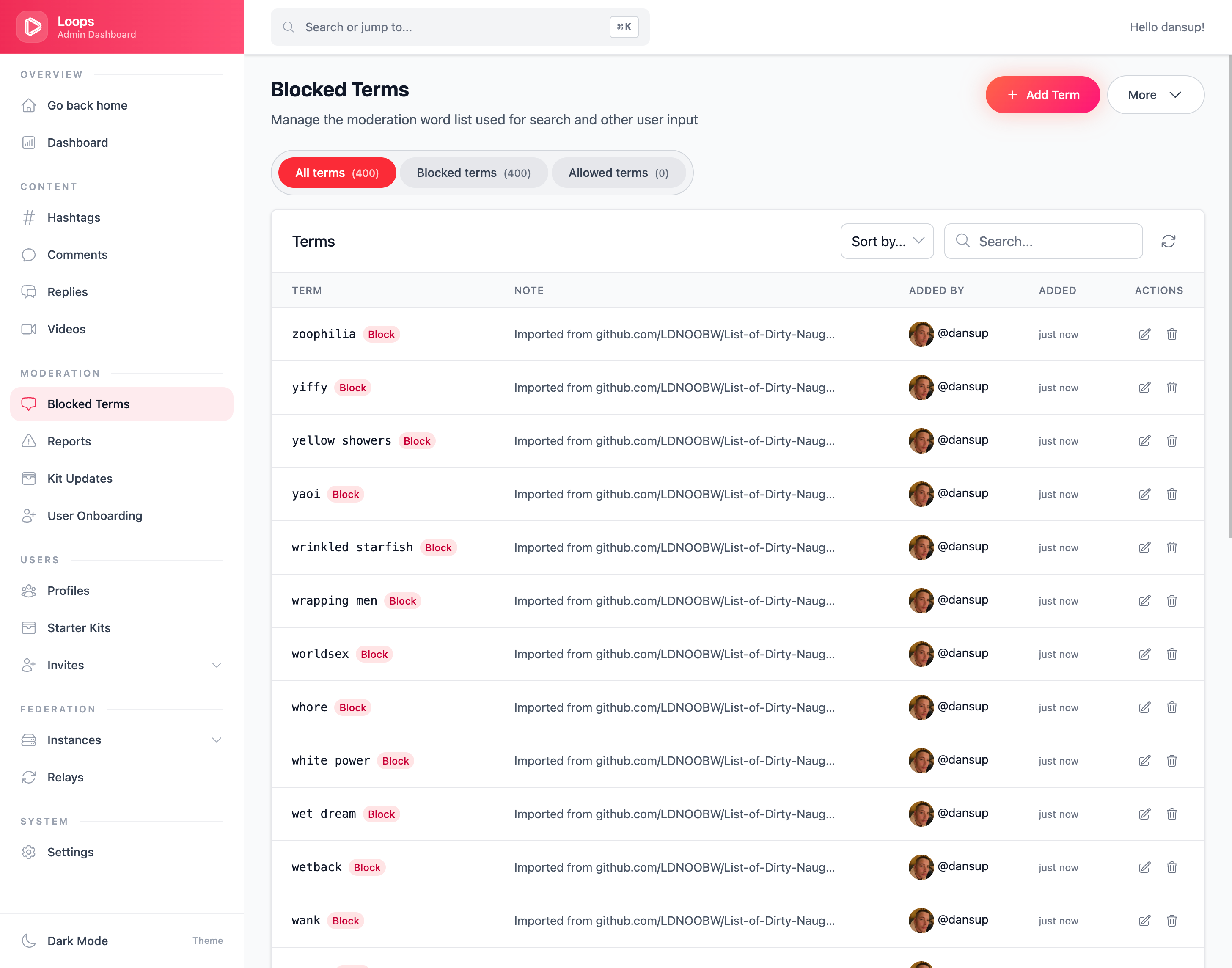Focus the Search or jump to field
The width and height of the screenshot is (1232, 968).
tap(460, 27)
